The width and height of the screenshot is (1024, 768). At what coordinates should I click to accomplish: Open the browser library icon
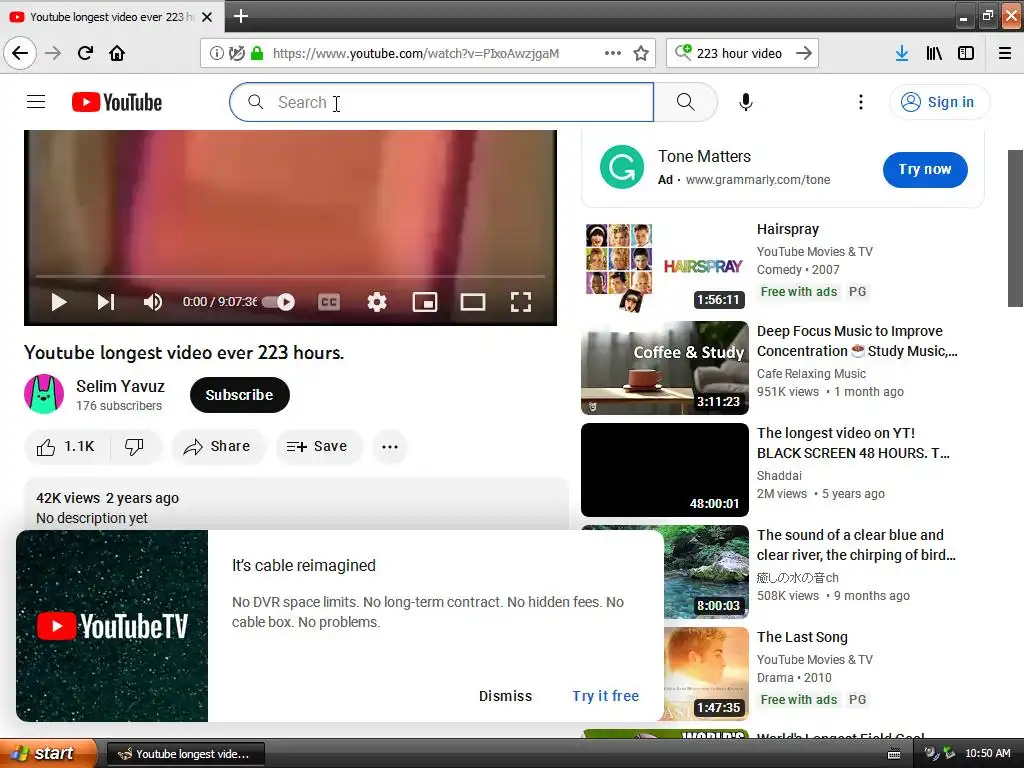(x=934, y=53)
